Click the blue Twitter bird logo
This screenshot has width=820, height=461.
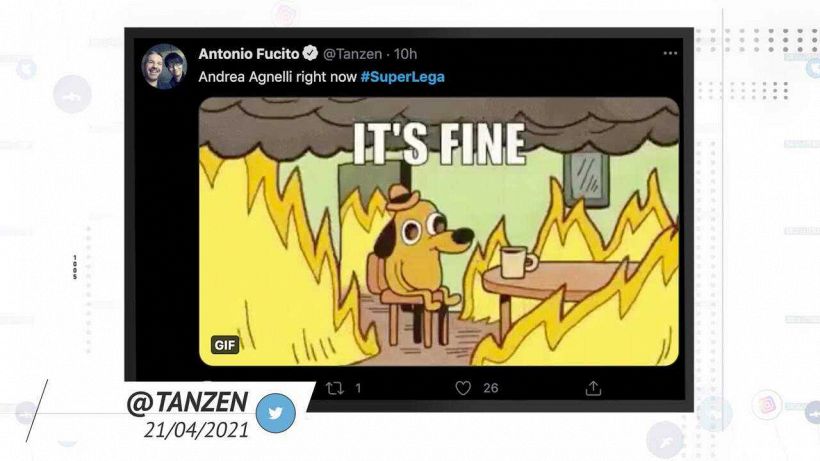(x=276, y=413)
